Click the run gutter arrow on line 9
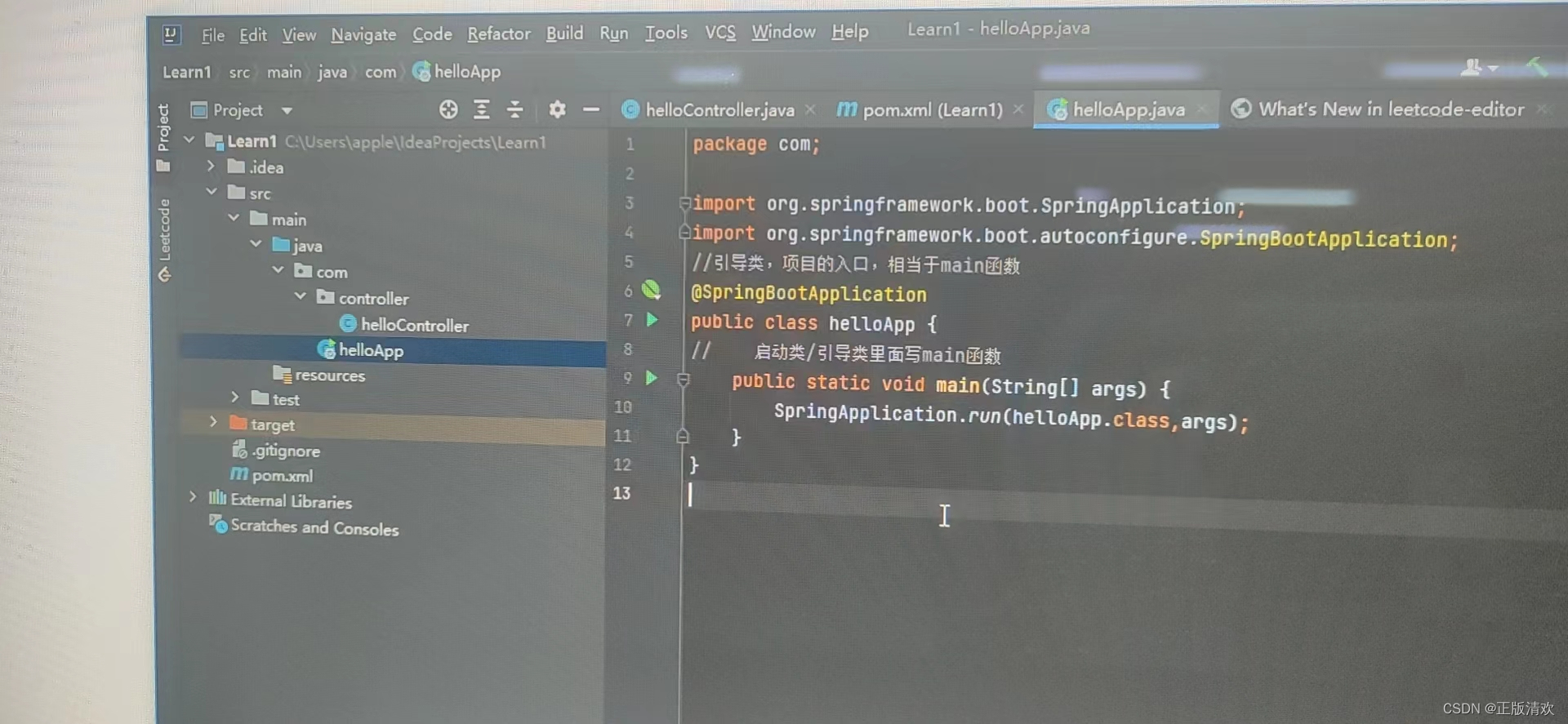The width and height of the screenshot is (1568, 724). coord(651,378)
